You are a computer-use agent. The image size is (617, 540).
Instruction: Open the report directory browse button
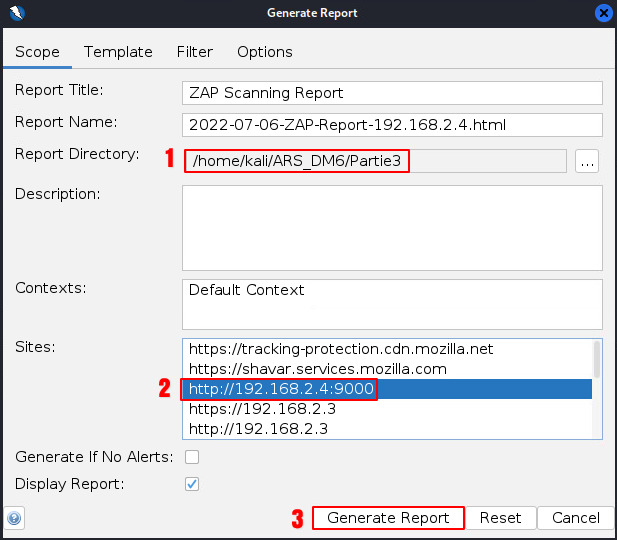coord(587,161)
